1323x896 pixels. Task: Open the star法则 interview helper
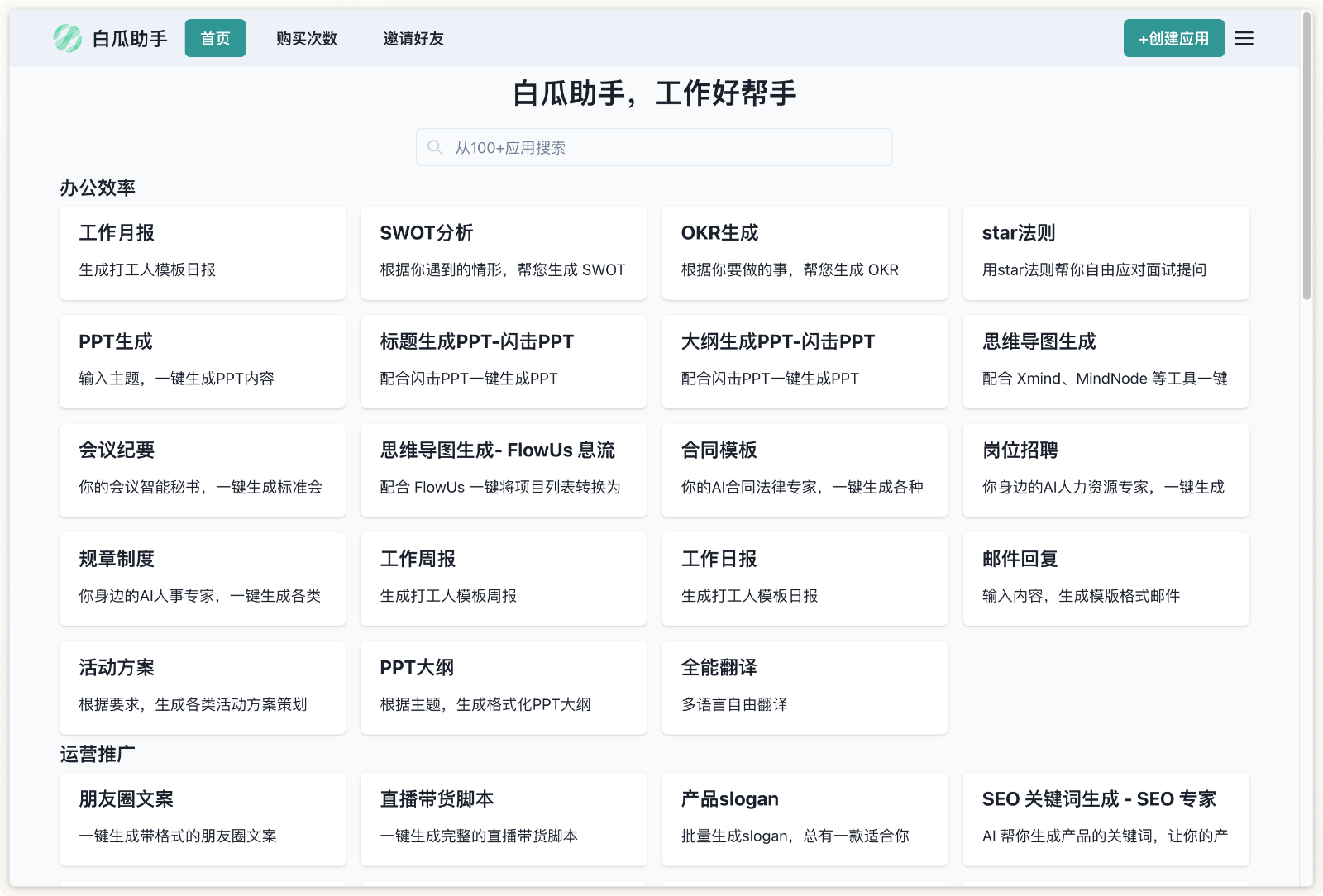[x=1106, y=253]
